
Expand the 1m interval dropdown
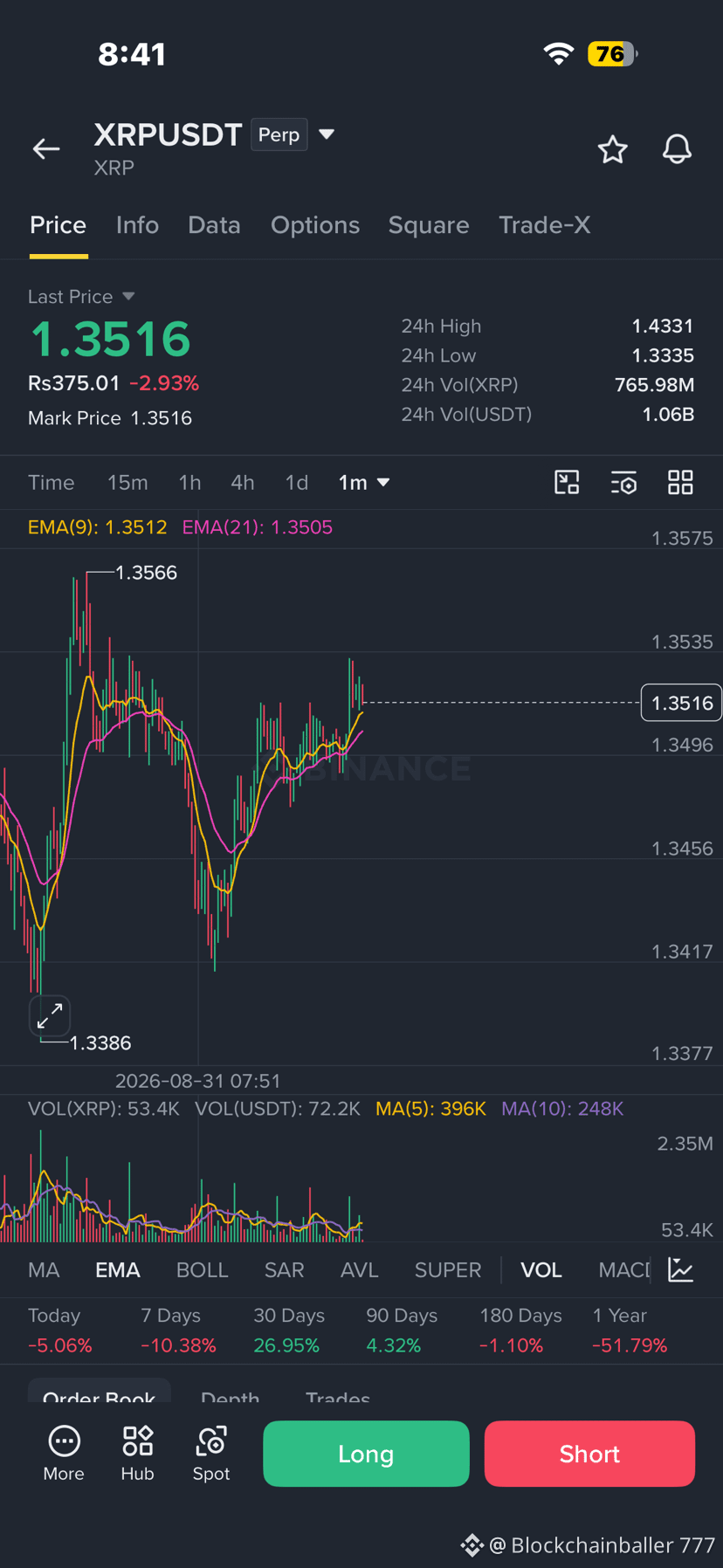382,482
